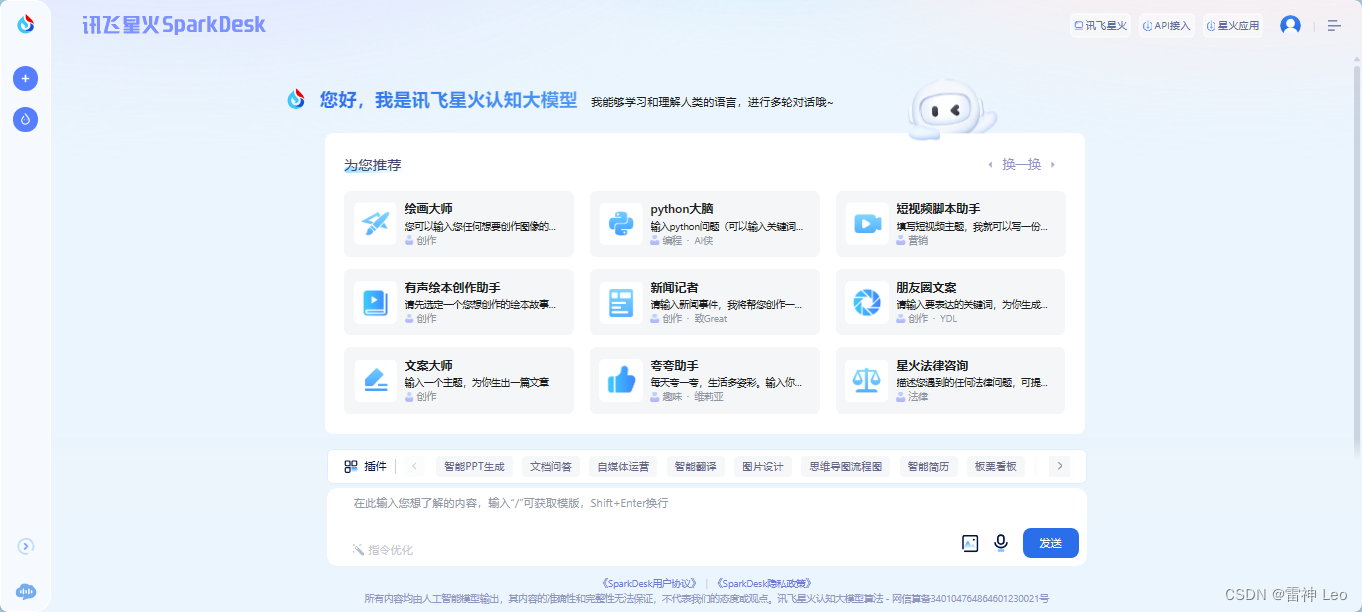Screen dimensions: 1362x612
Task: Click the 短视频脚本助手 video camera icon
Action: pos(866,224)
